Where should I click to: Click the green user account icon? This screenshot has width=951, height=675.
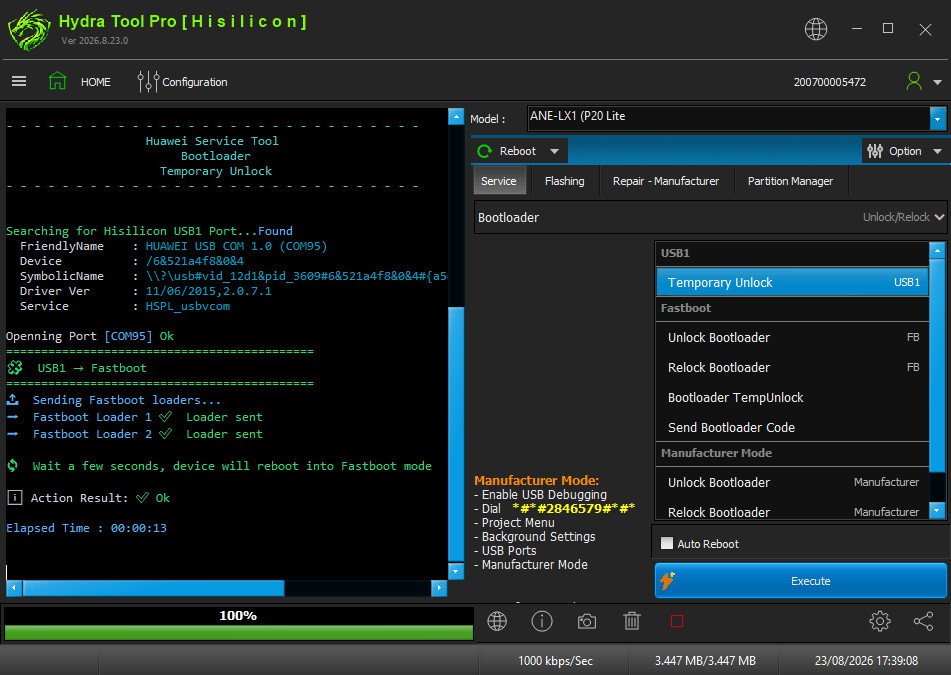coord(913,81)
